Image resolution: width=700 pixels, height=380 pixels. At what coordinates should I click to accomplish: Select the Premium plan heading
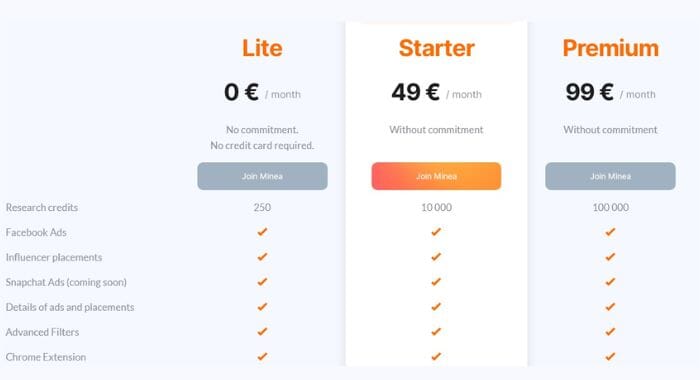click(610, 48)
